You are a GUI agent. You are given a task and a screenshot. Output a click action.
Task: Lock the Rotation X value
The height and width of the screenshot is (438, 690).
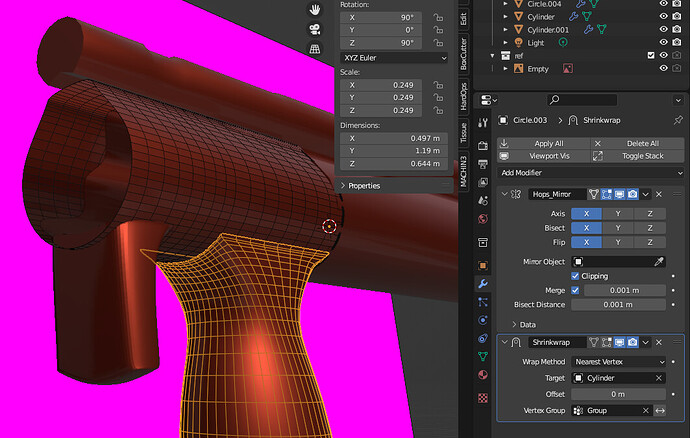pos(438,17)
